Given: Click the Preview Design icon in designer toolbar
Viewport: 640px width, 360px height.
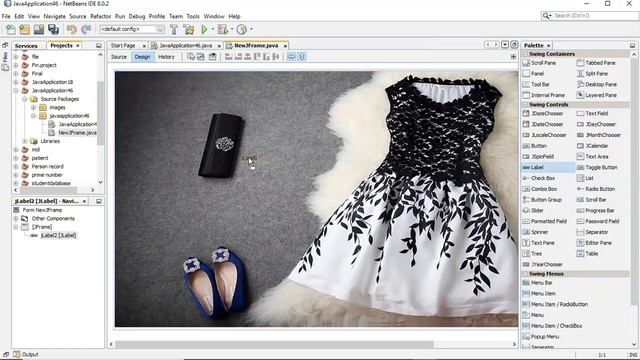Looking at the screenshot, I should pos(213,57).
